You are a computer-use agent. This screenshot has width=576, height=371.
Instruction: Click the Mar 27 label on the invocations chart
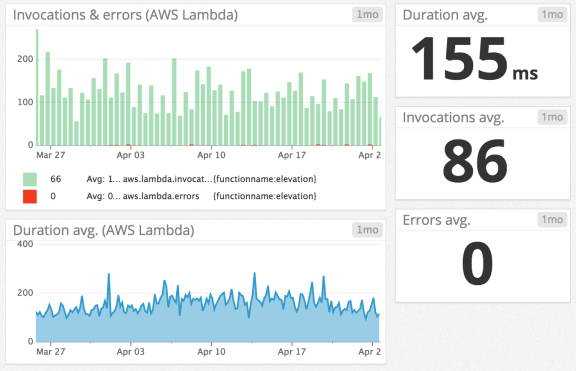(51, 155)
